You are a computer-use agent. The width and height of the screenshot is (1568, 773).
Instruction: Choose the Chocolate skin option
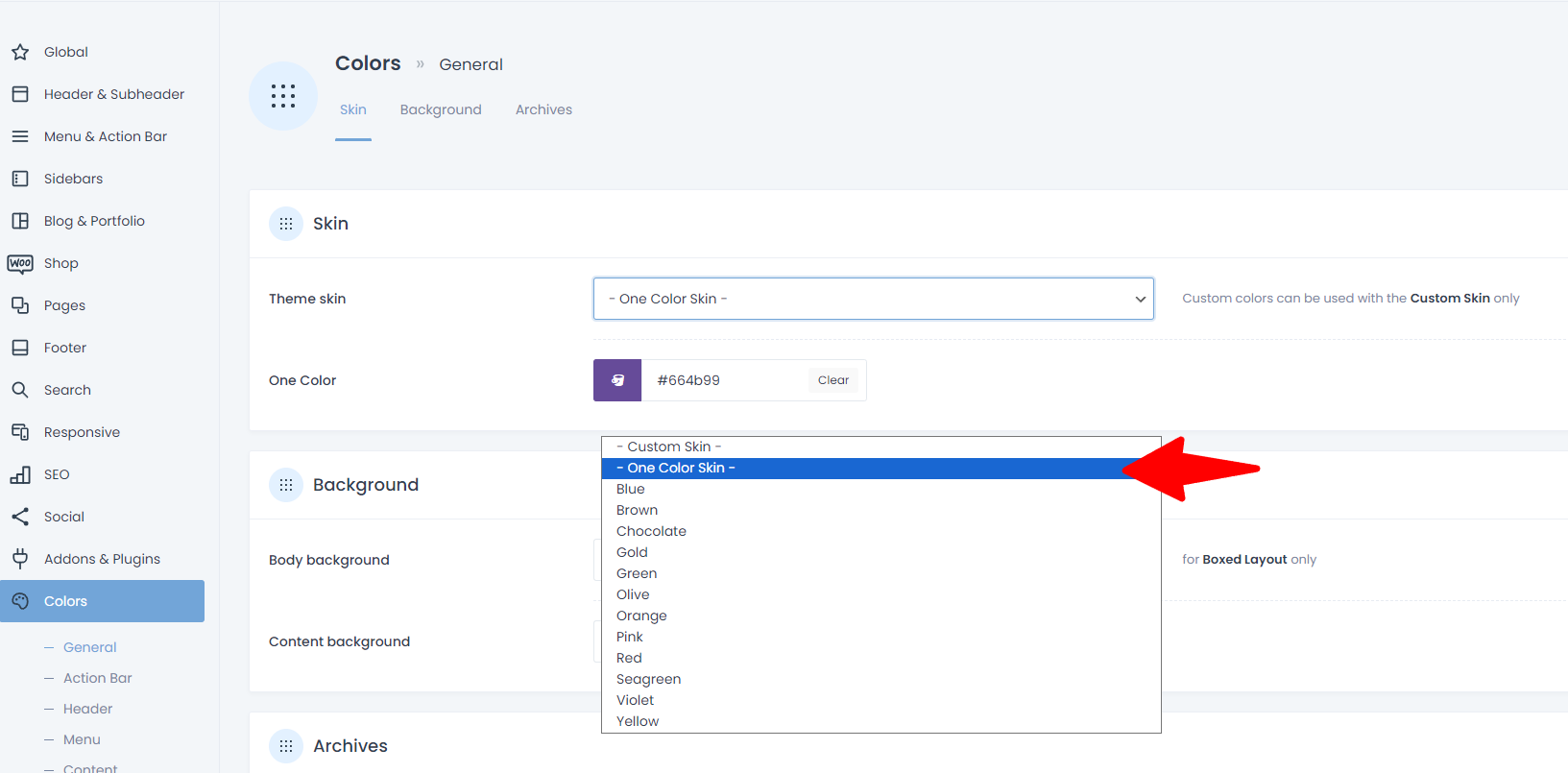pos(880,531)
